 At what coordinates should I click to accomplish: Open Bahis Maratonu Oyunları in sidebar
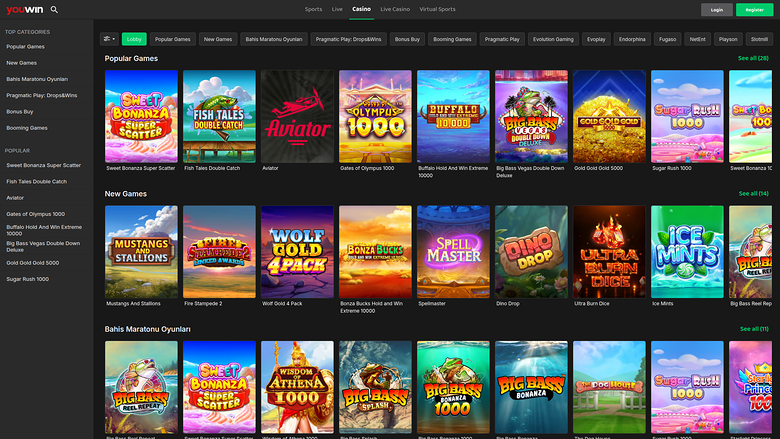click(x=37, y=79)
